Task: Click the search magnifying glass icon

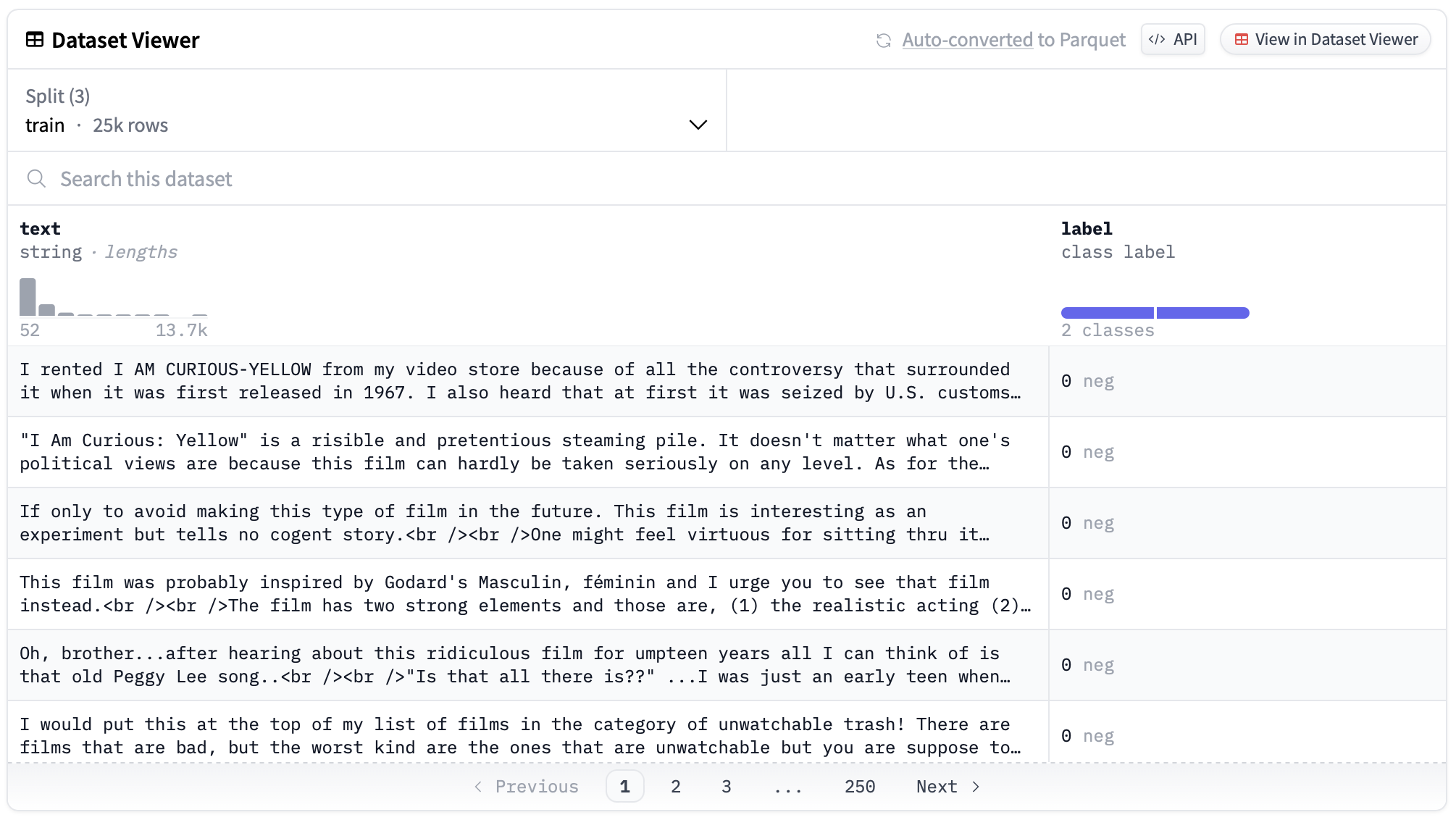Action: coord(36,179)
